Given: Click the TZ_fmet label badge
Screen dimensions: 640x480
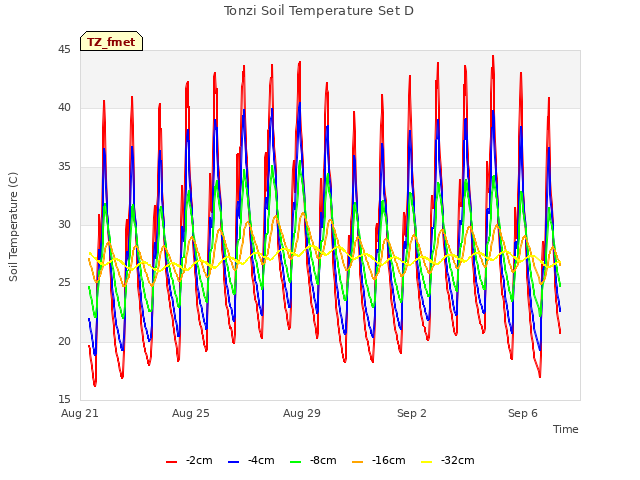Looking at the screenshot, I should (111, 41).
